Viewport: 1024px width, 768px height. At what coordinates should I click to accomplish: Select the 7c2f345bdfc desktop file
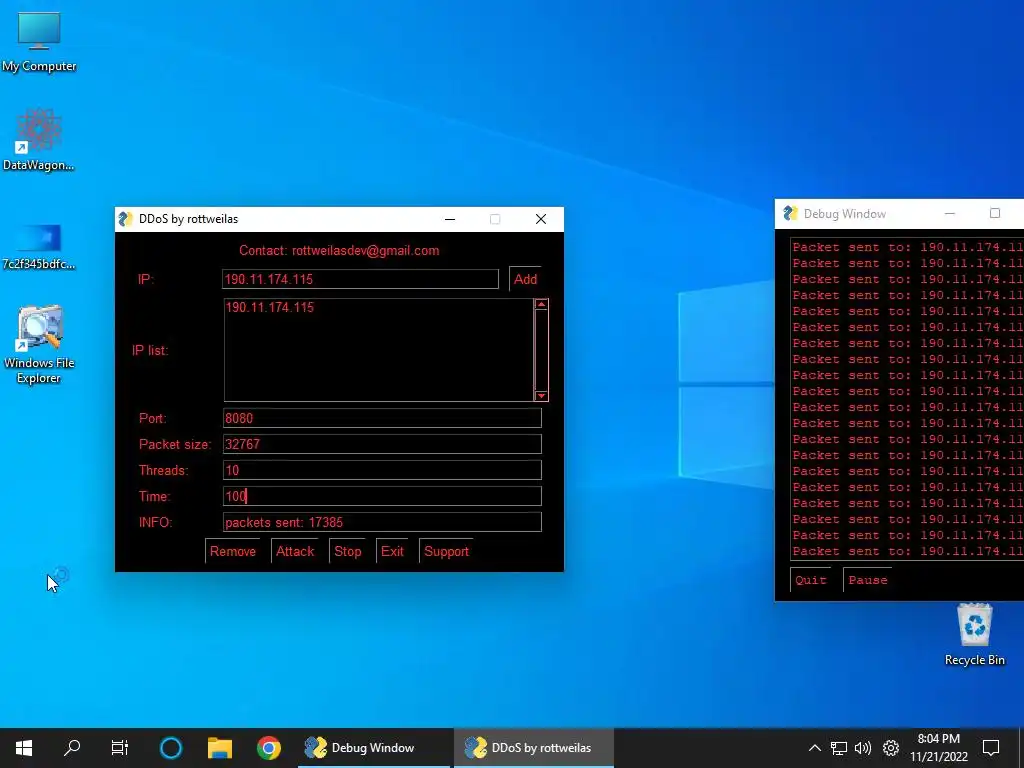[x=39, y=247]
